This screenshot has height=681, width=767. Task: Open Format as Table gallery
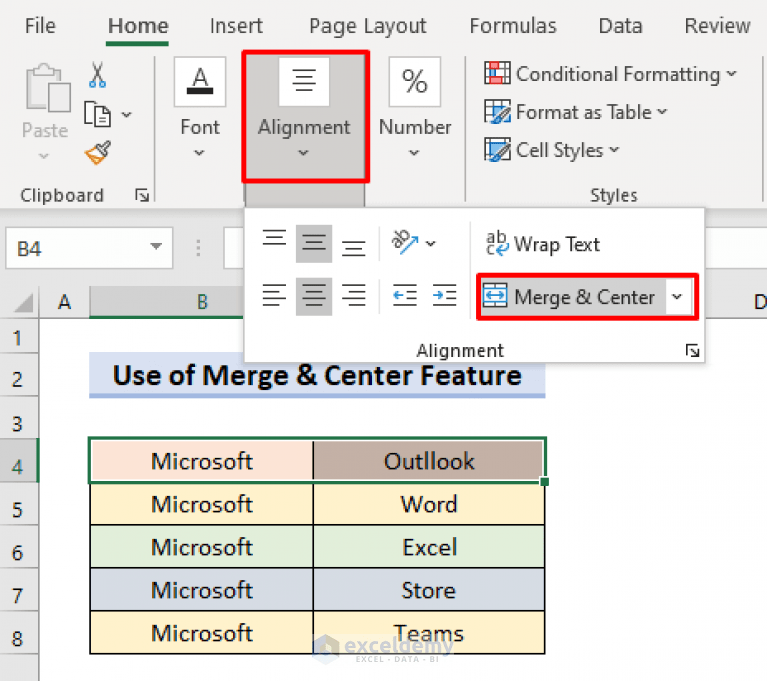click(x=575, y=112)
